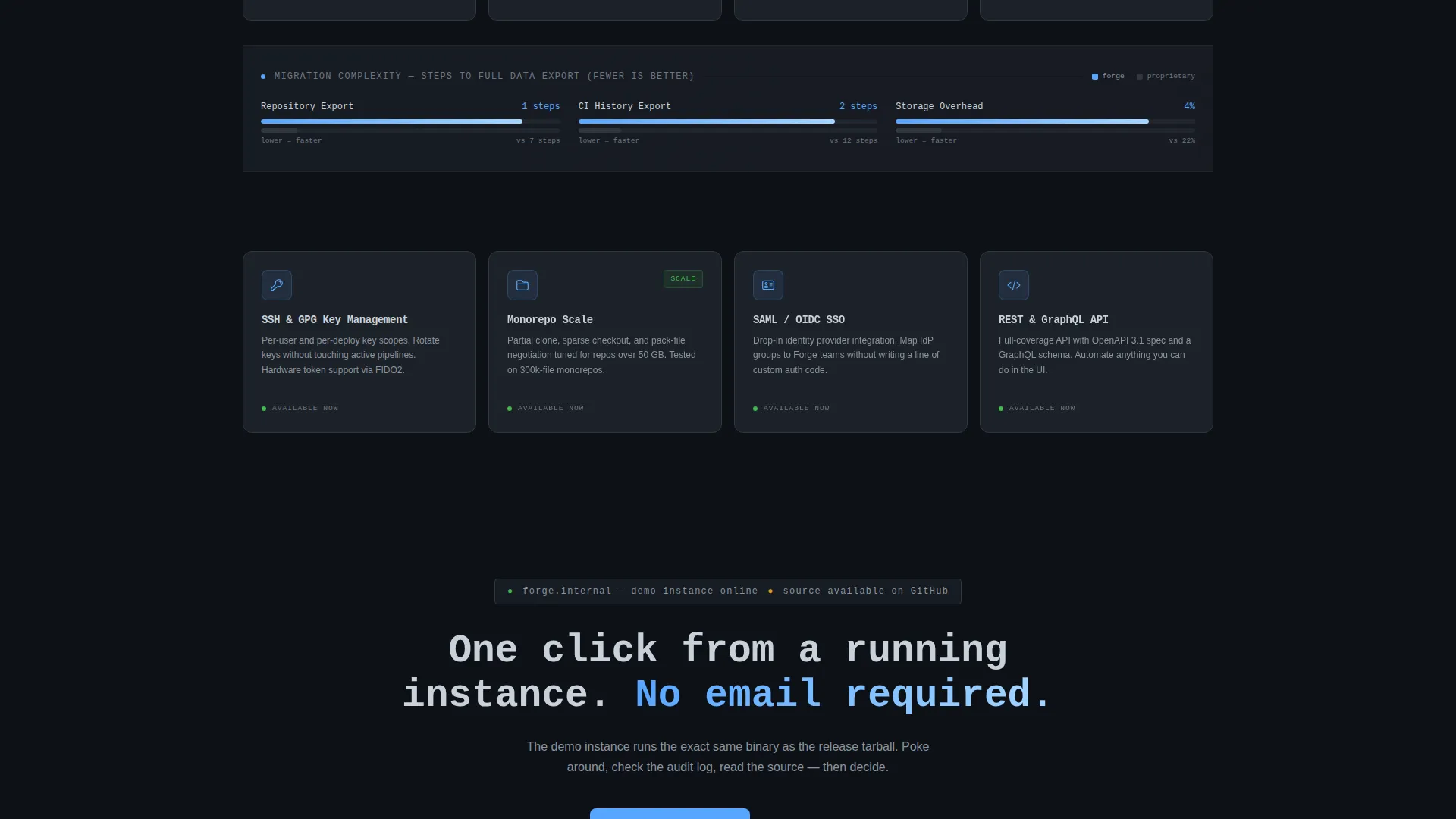Viewport: 1456px width, 819px height.
Task: Click the Repository Export label
Action: tap(307, 107)
